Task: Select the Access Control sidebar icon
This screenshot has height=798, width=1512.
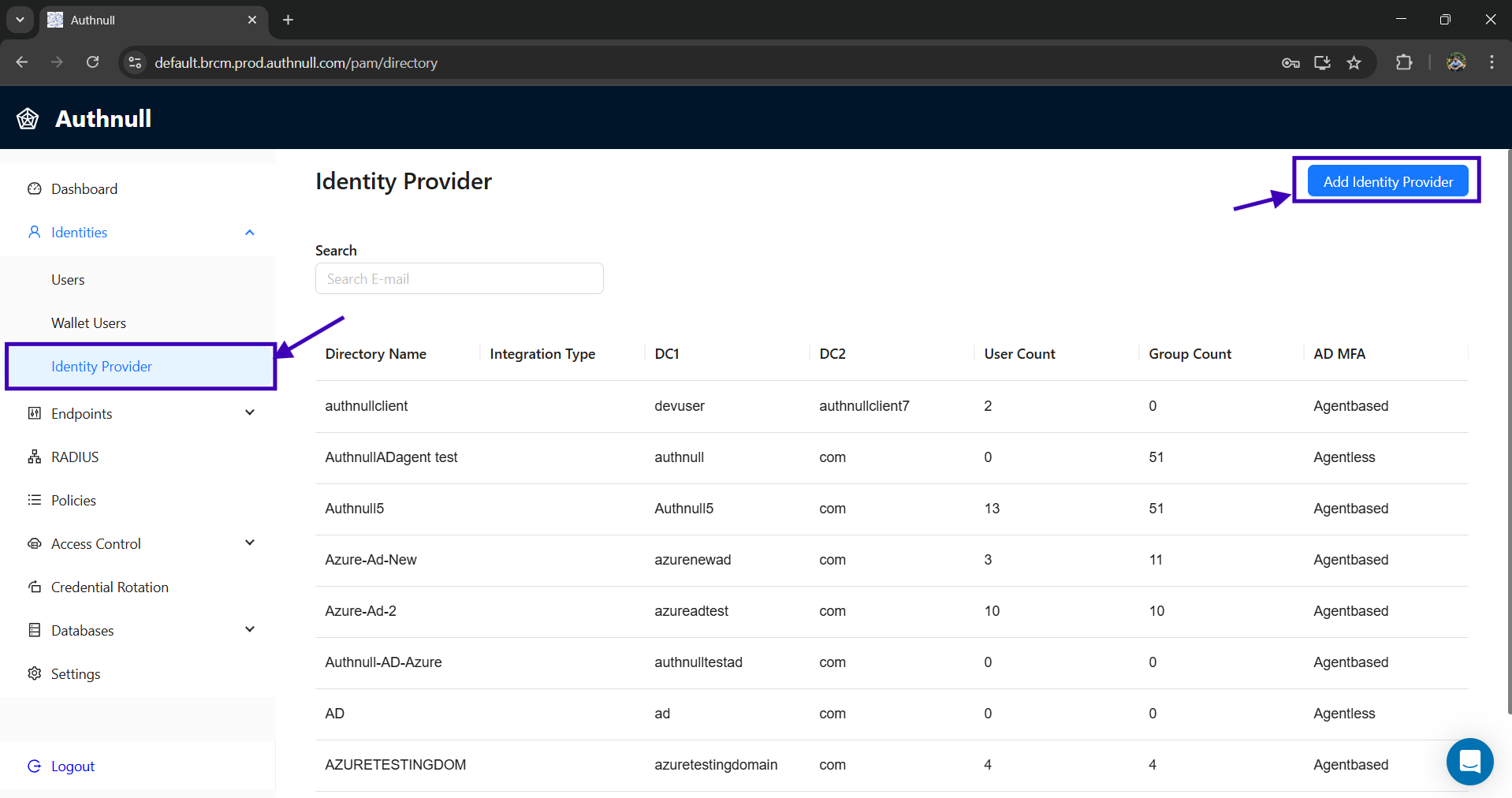Action: point(34,543)
